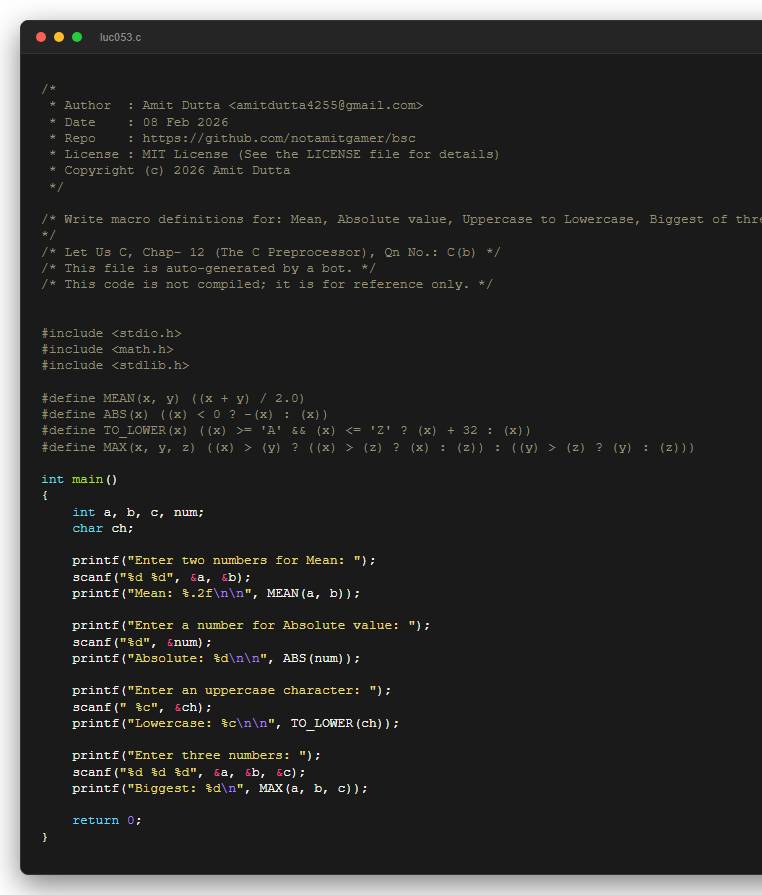Click the 'code is not compiled' comment
762x895 pixels.
click(267, 284)
